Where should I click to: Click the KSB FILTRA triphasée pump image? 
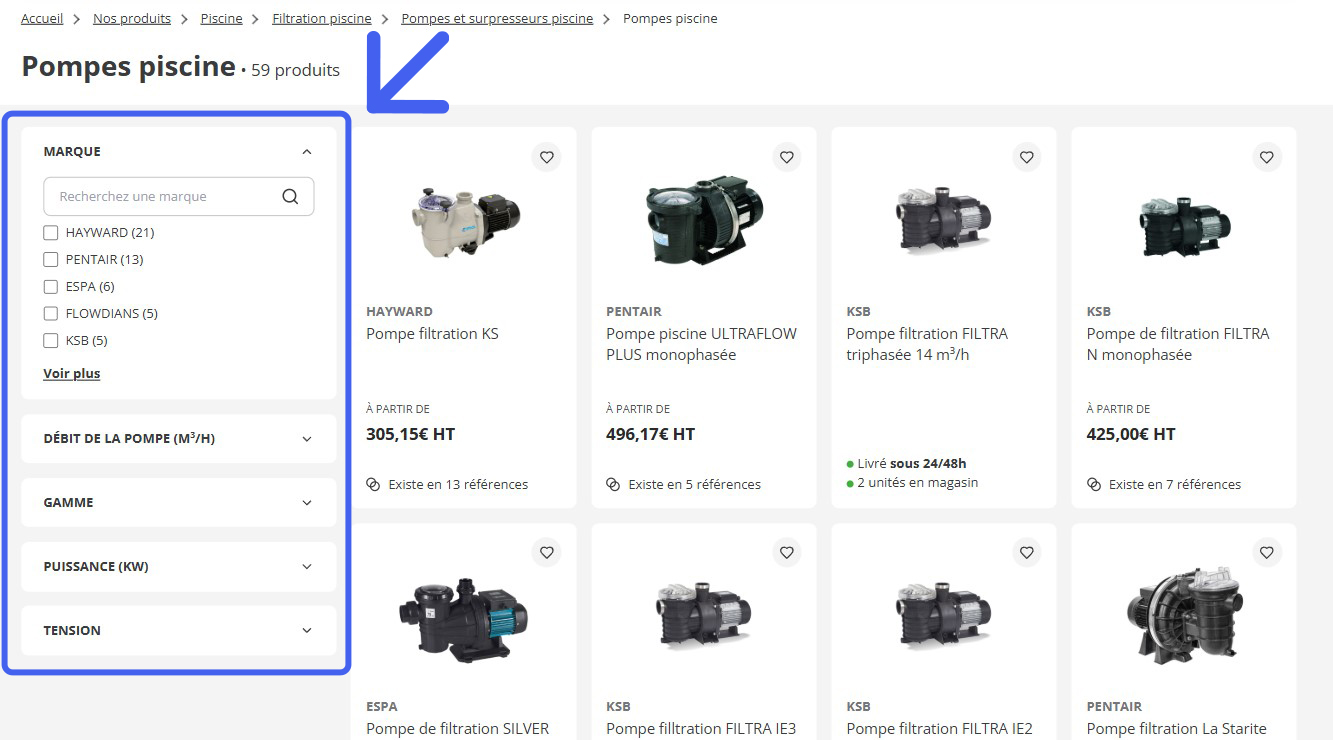944,220
